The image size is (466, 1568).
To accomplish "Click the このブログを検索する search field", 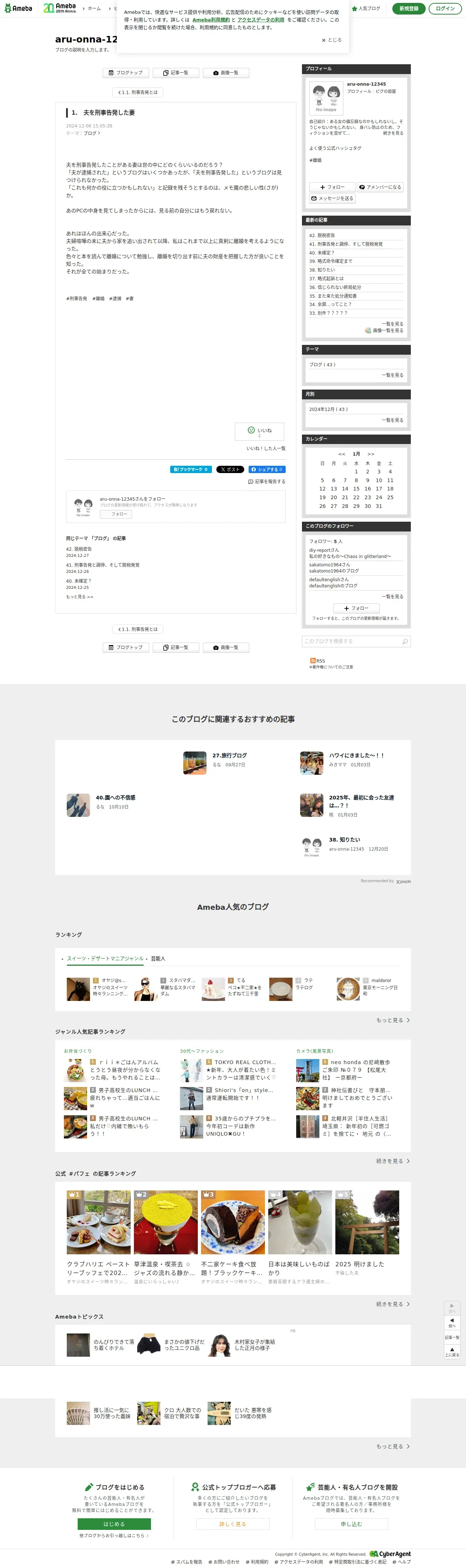I will 352,642.
